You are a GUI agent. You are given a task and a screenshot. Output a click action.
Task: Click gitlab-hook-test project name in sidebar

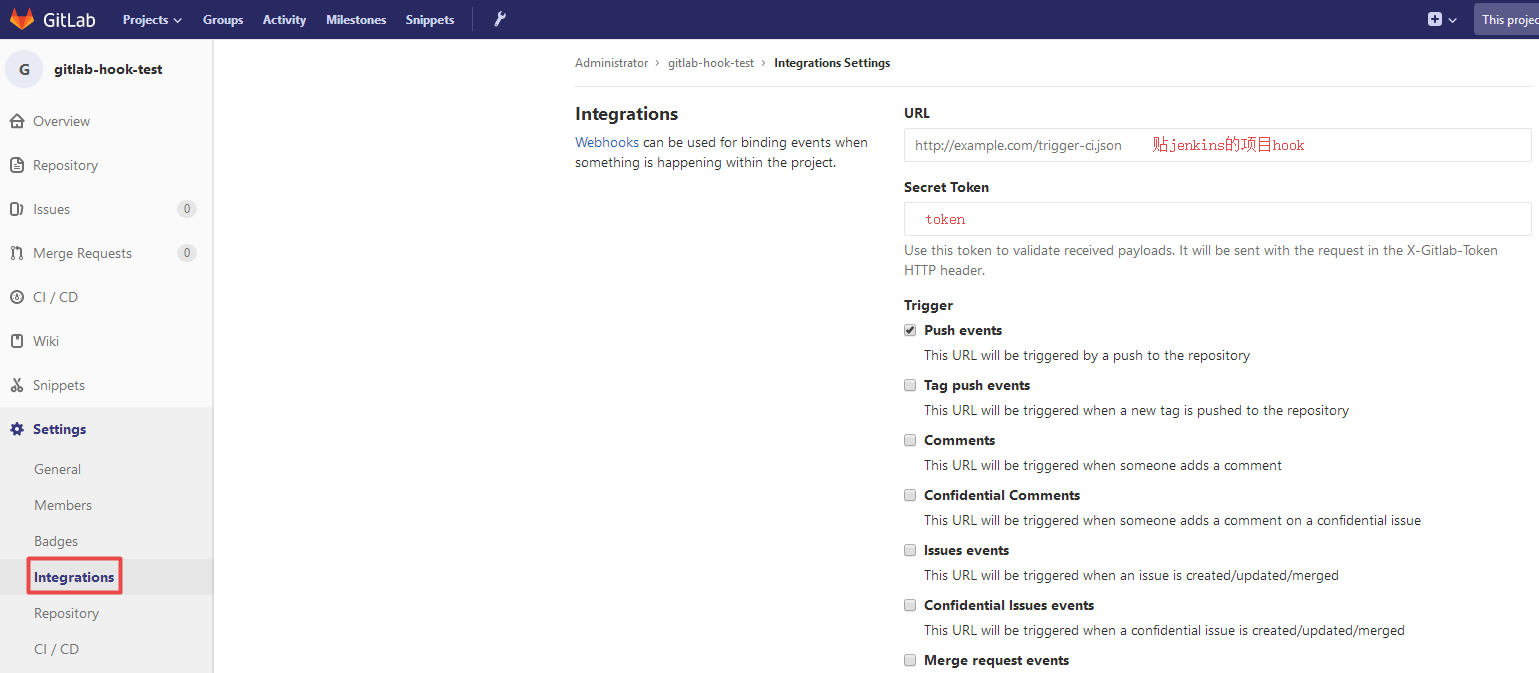pos(108,70)
